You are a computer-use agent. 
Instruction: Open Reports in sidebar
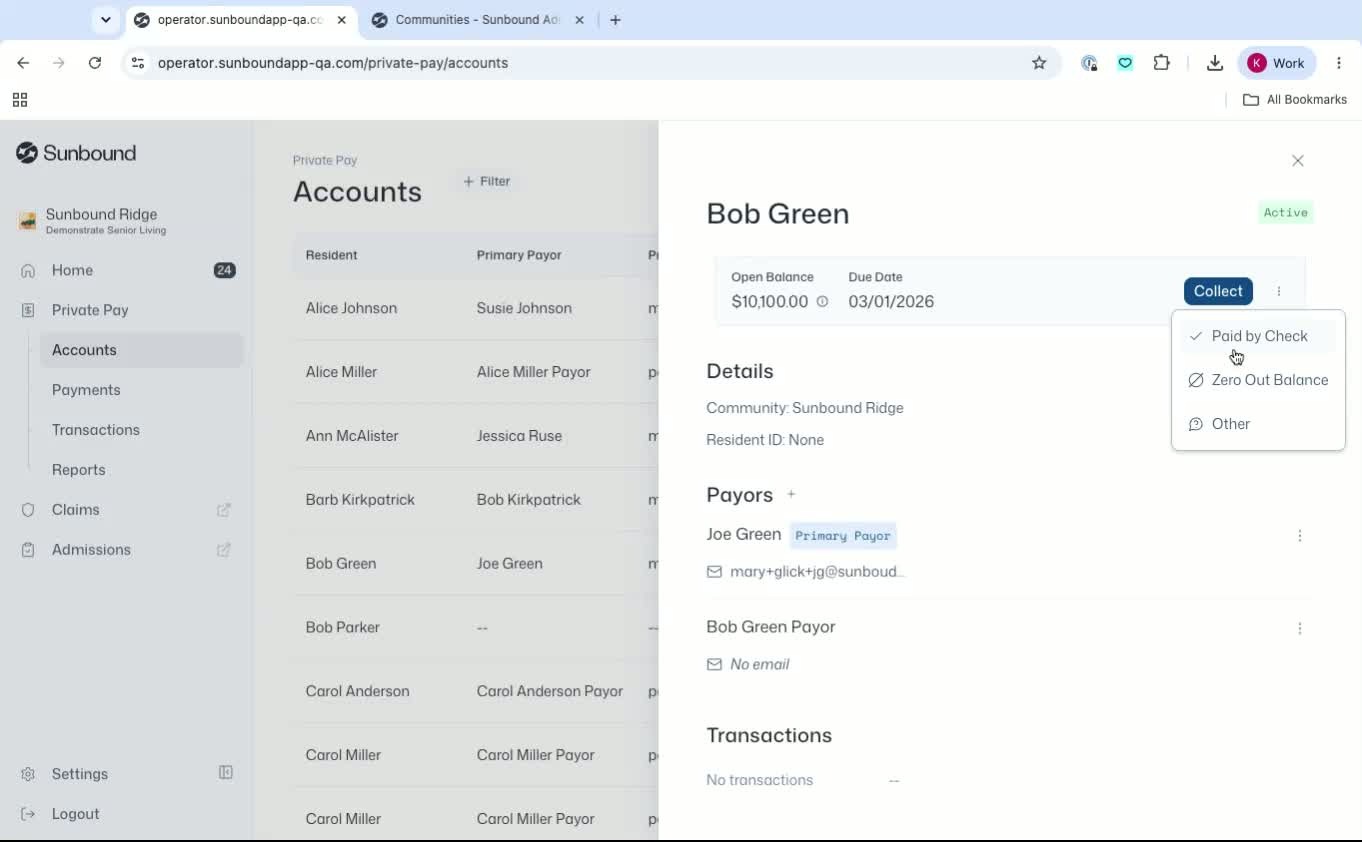(78, 470)
